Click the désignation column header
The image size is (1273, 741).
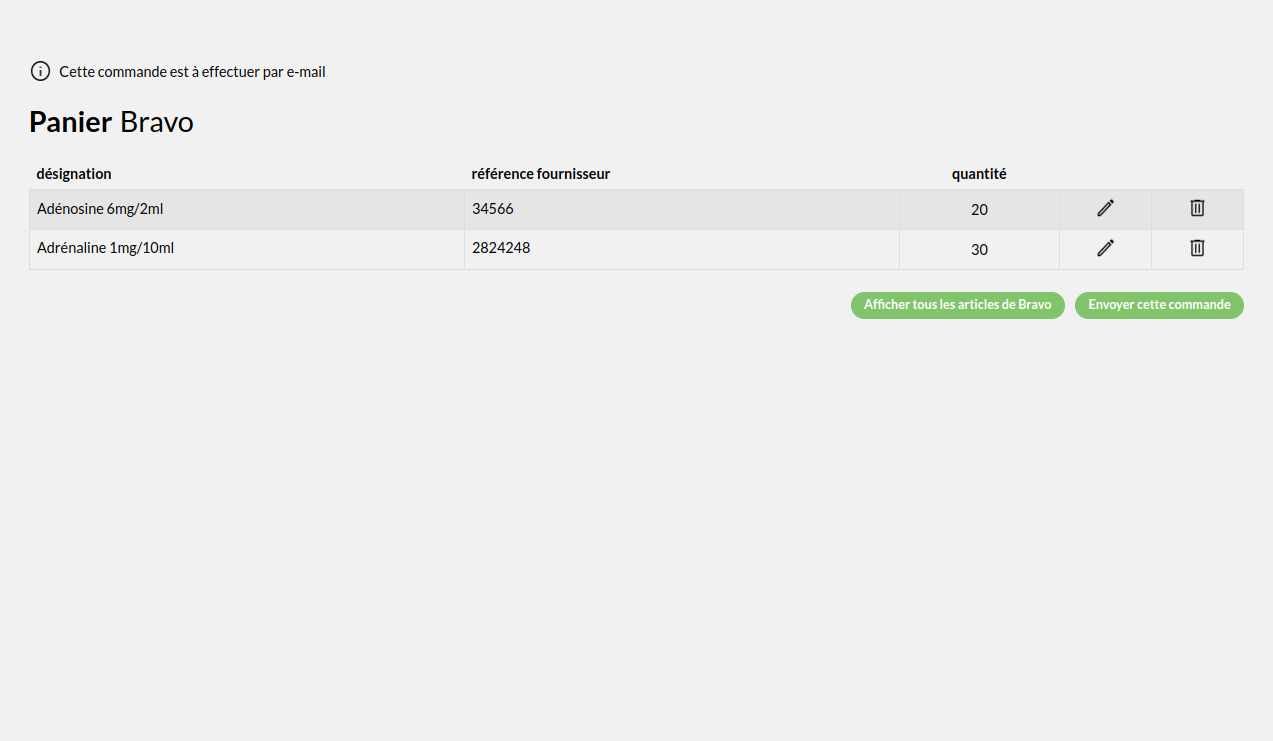pos(74,174)
